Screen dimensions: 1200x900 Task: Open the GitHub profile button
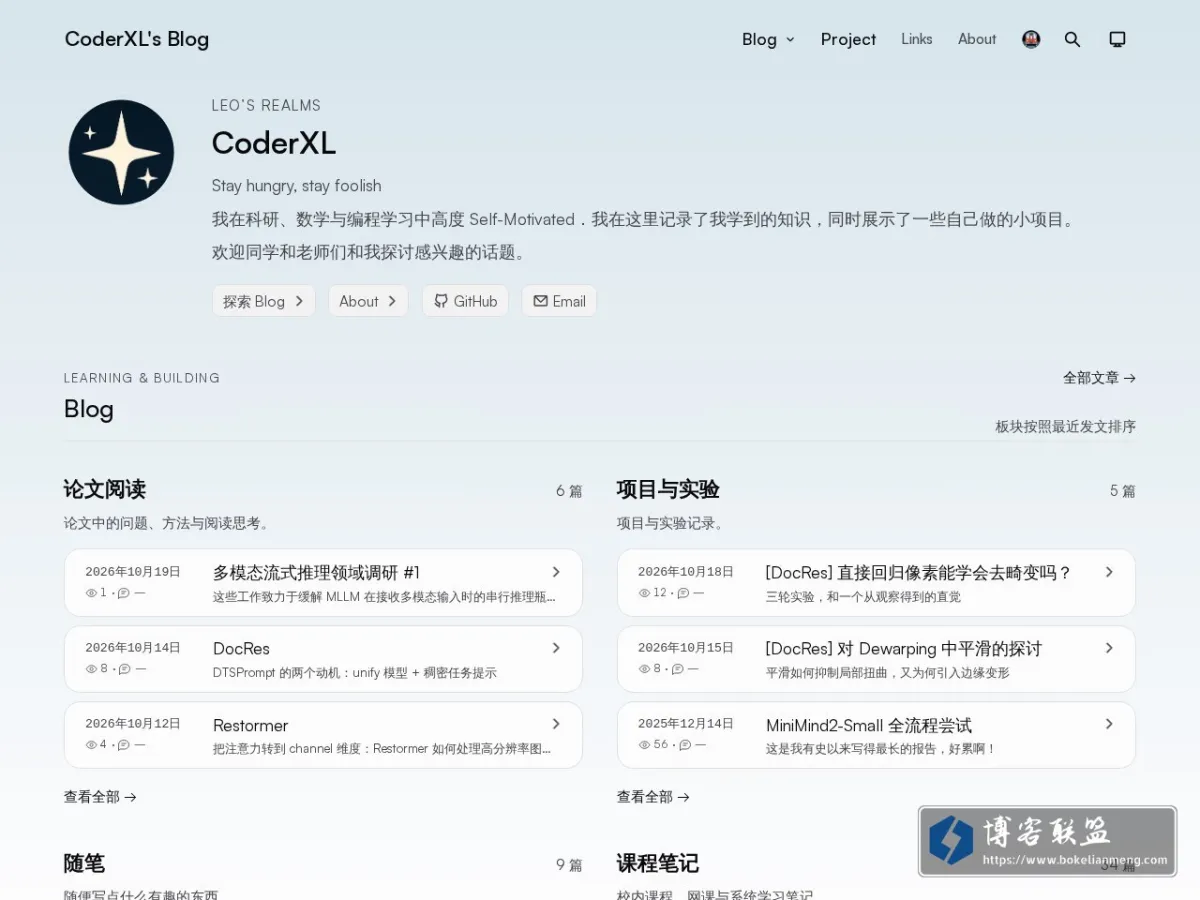465,301
